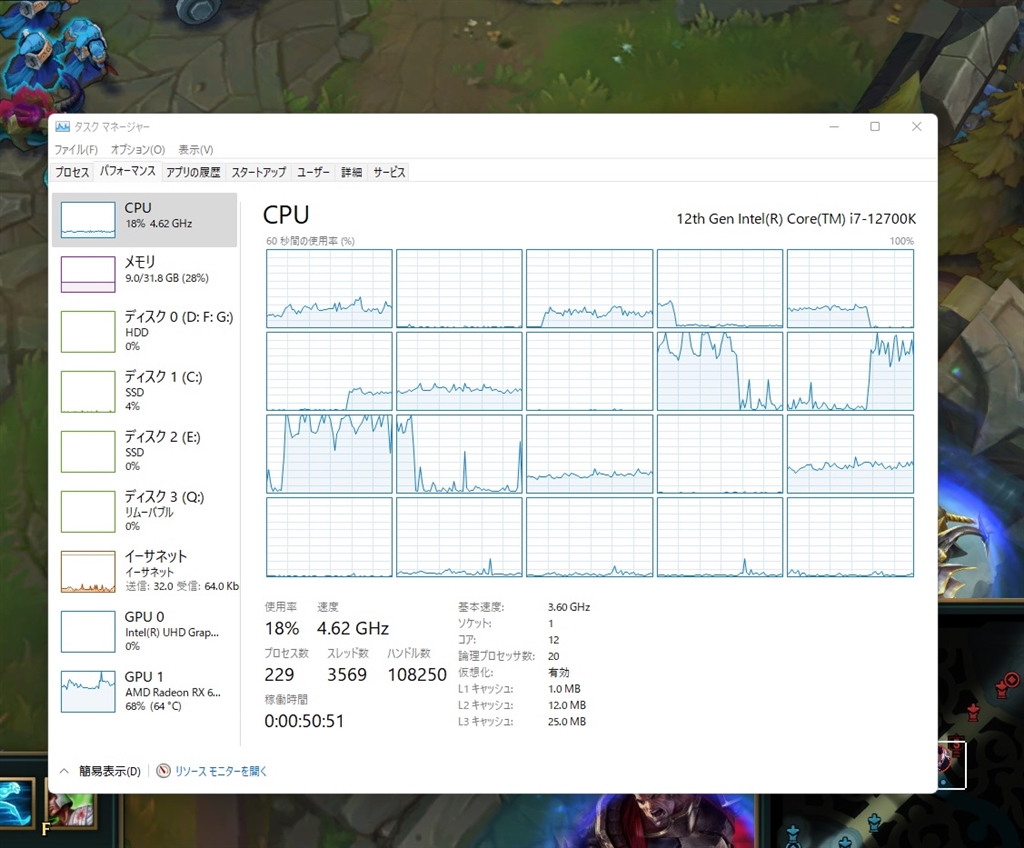This screenshot has height=848, width=1024.
Task: Click the i7-12700K processor name text
Action: (x=796, y=219)
